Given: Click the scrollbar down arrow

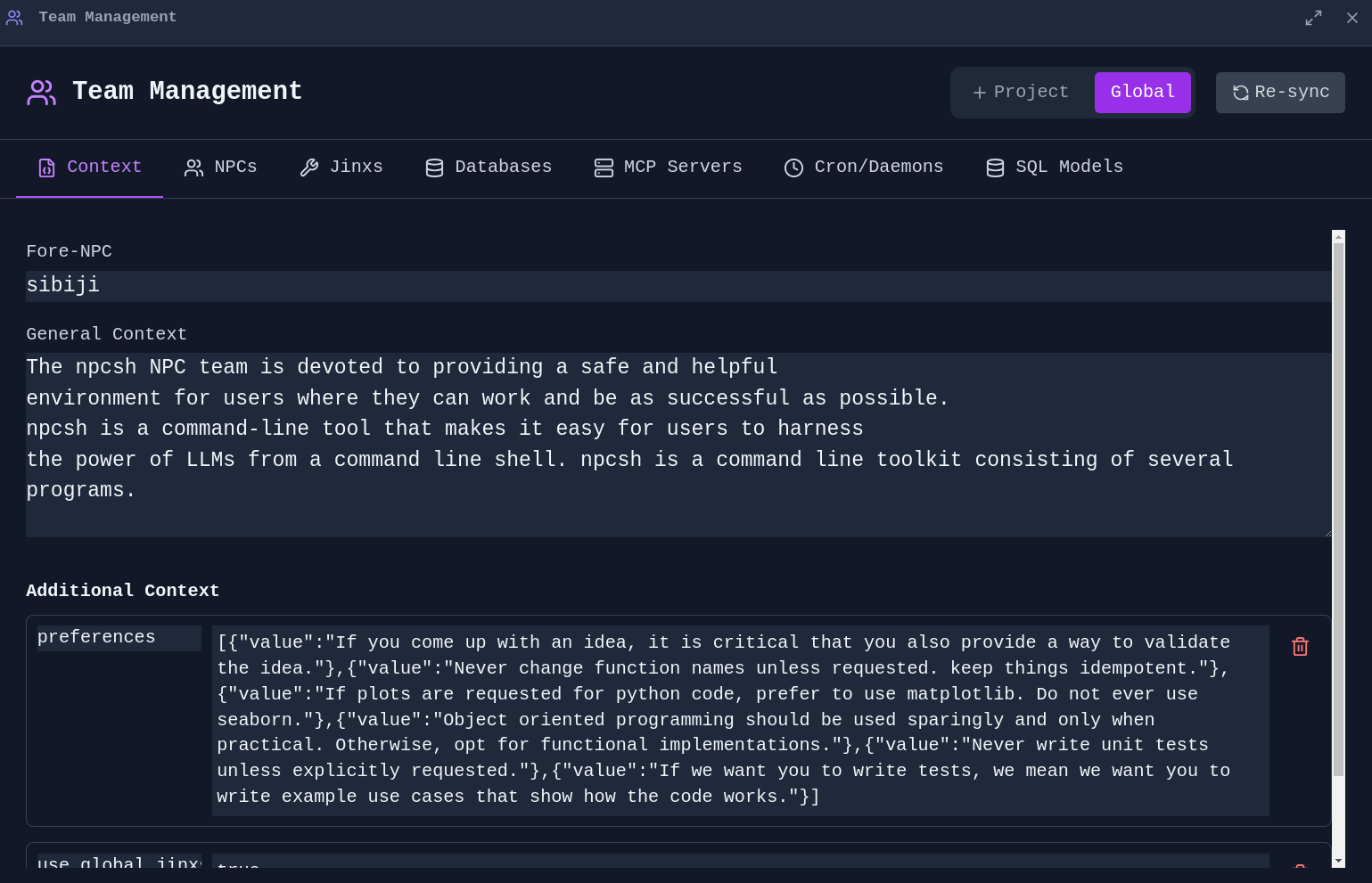Looking at the screenshot, I should tap(1338, 862).
